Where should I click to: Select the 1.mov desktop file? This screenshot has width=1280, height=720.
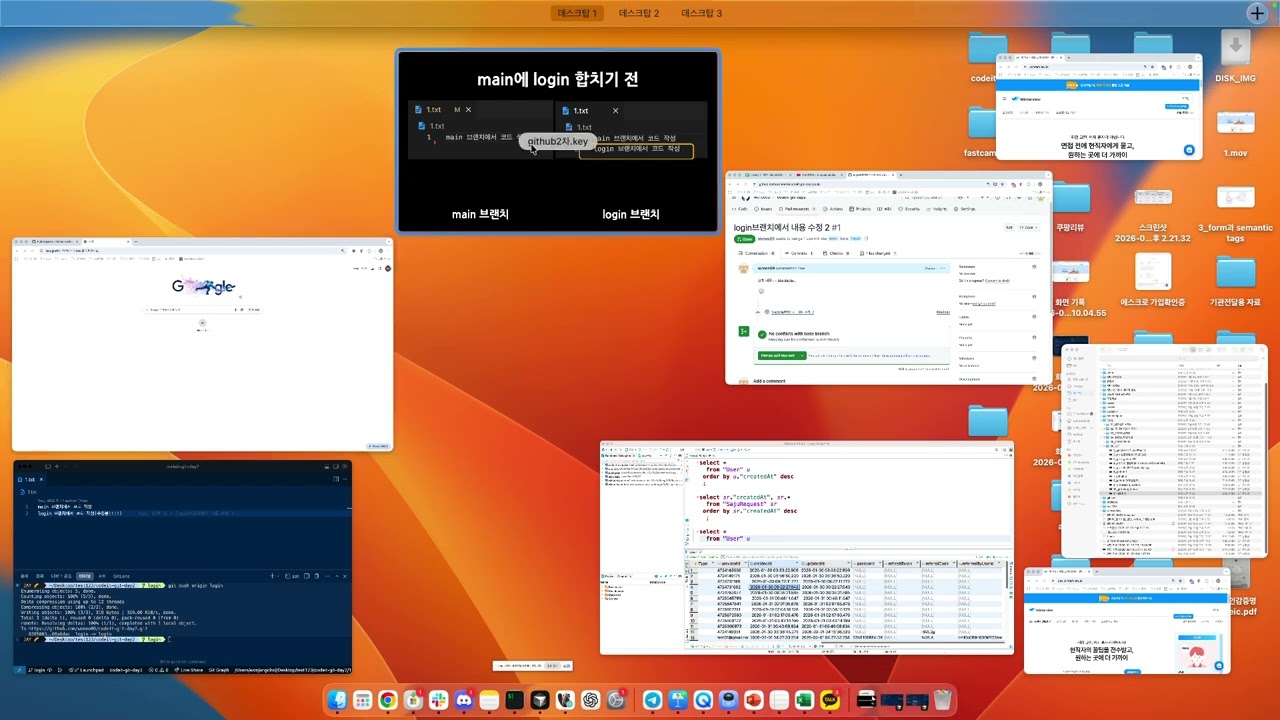click(1236, 131)
